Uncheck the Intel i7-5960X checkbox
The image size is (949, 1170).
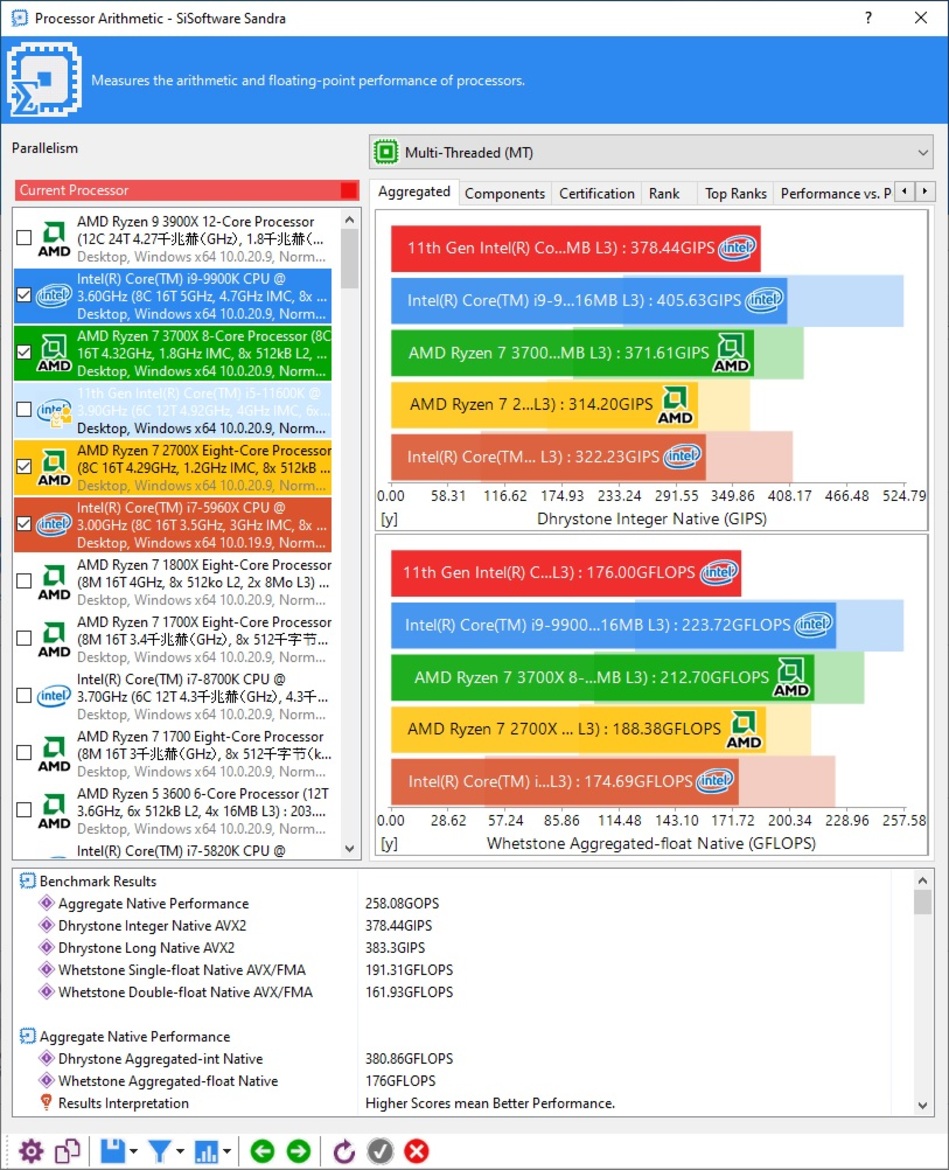pos(24,524)
